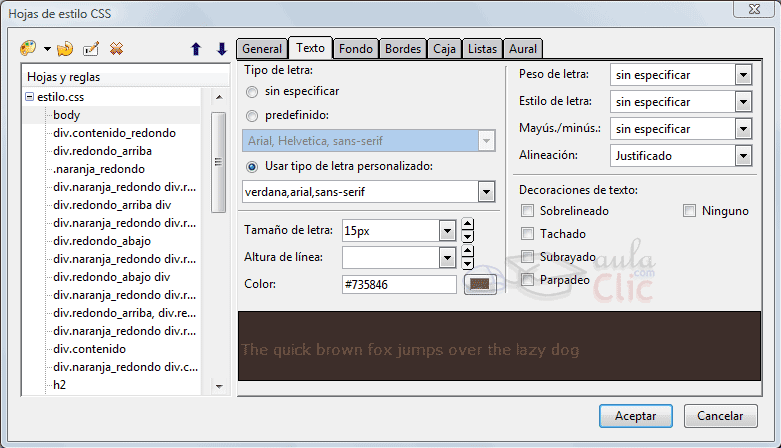This screenshot has width=781, height=448.
Task: Increase font size with the up stepper
Action: tap(468, 224)
